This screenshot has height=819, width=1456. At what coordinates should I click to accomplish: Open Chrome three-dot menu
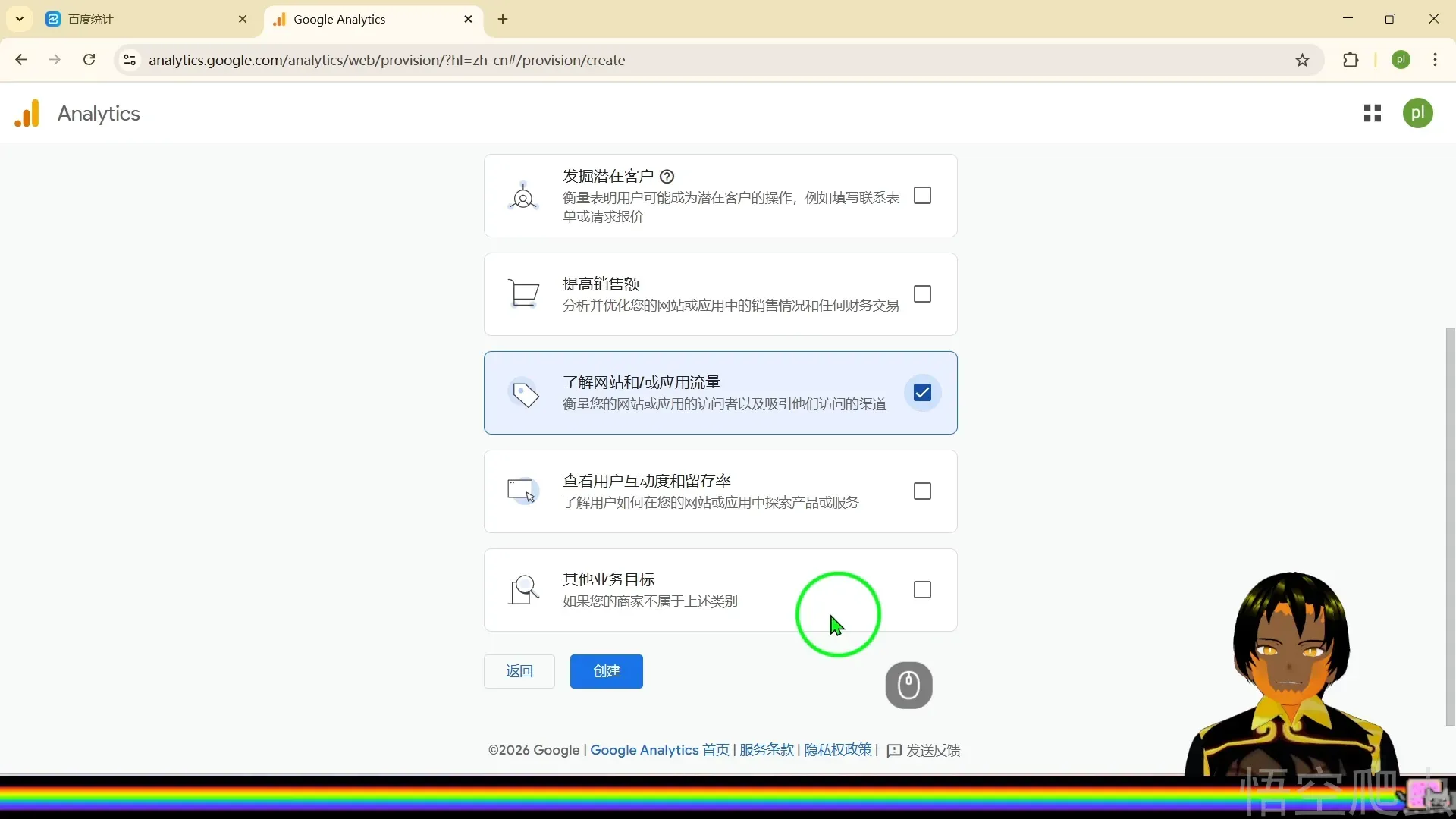(1435, 60)
